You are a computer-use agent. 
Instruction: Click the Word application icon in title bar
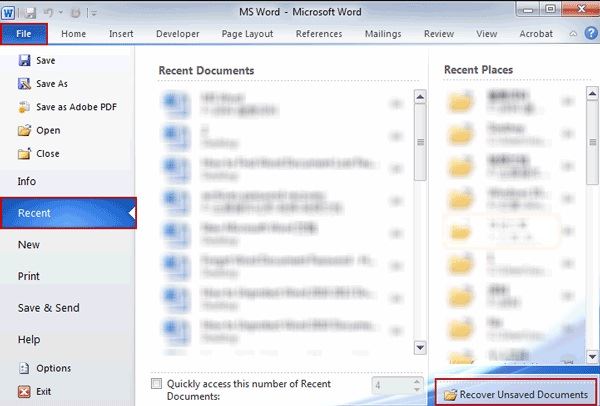[x=8, y=12]
